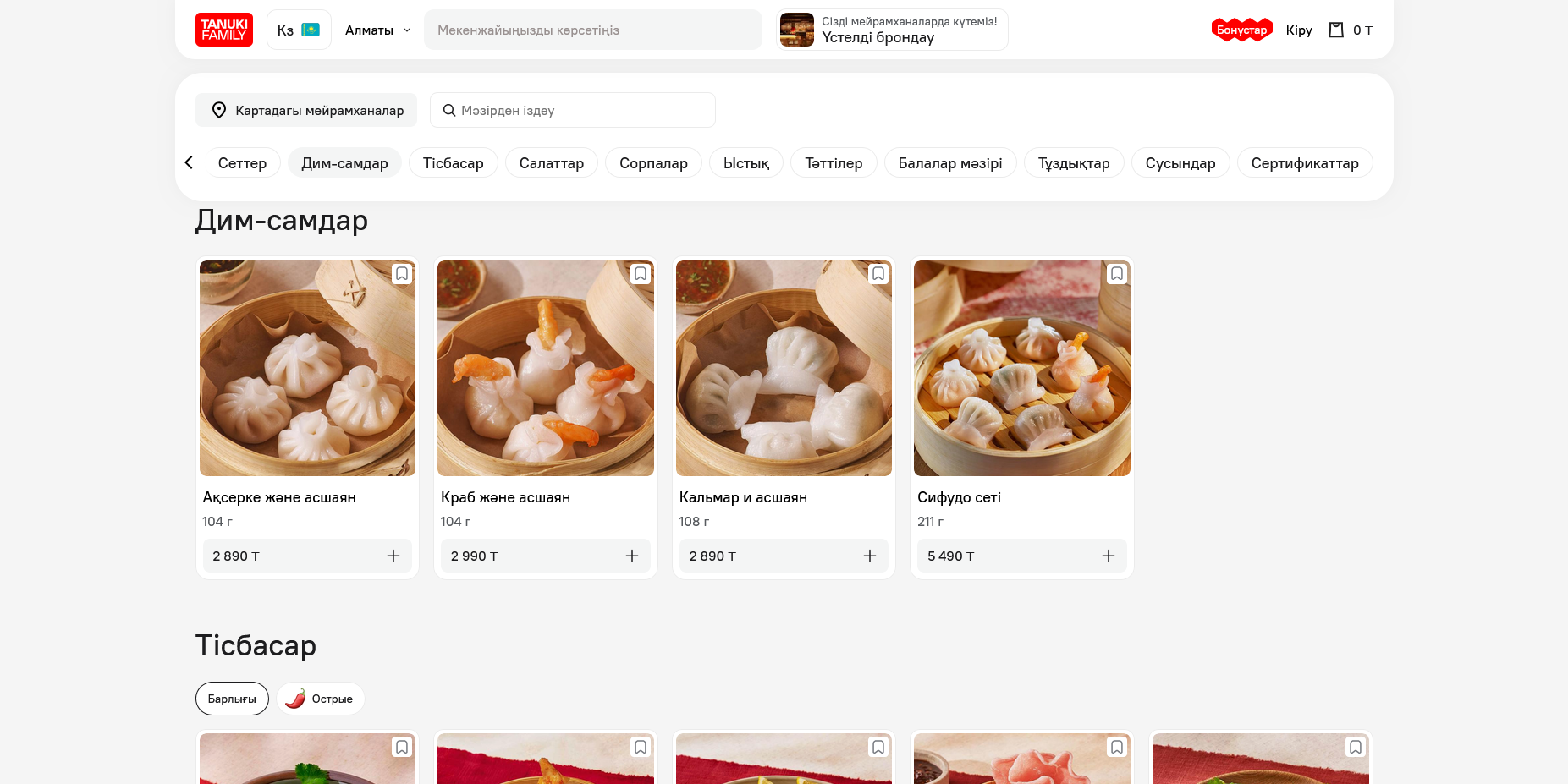Select the Сусындар category tab

click(x=1180, y=162)
